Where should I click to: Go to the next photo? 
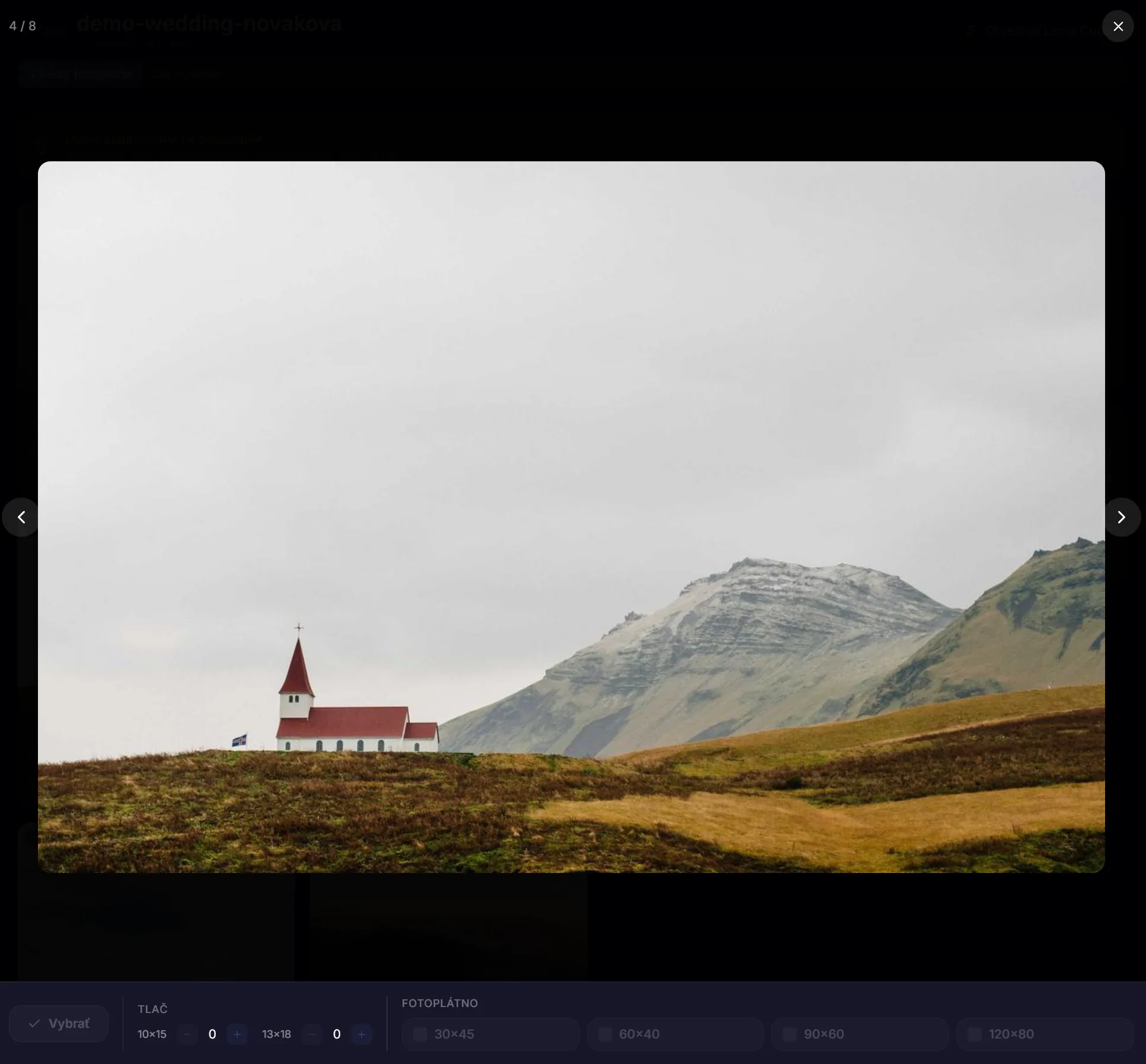pos(1121,517)
